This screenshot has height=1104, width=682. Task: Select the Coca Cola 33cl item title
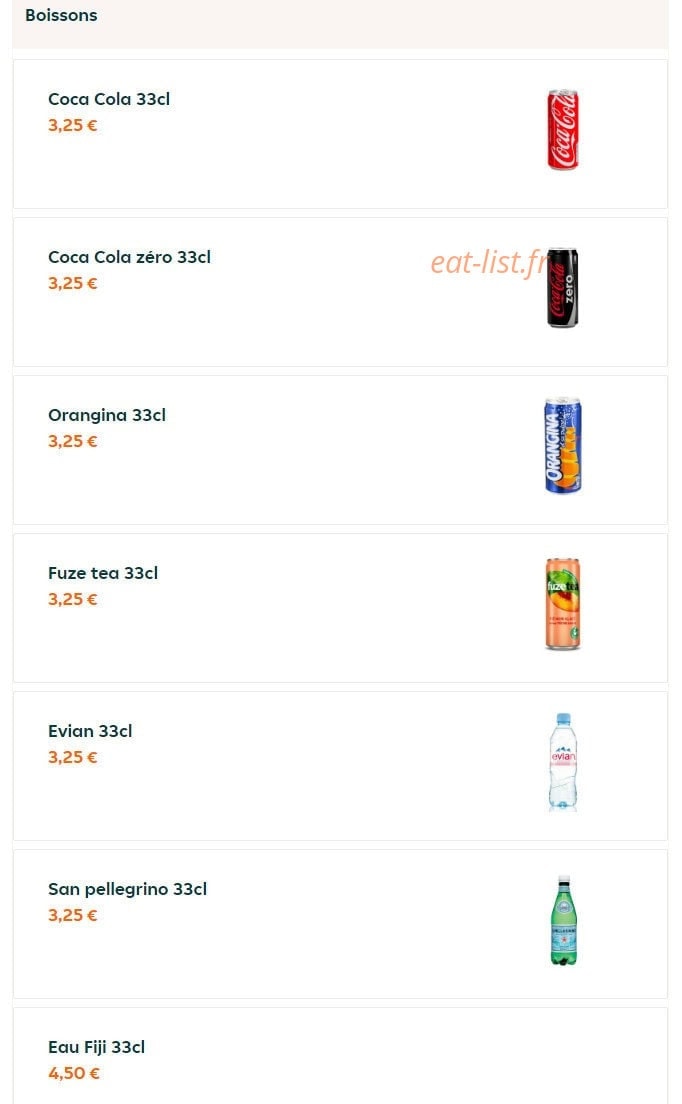[109, 99]
